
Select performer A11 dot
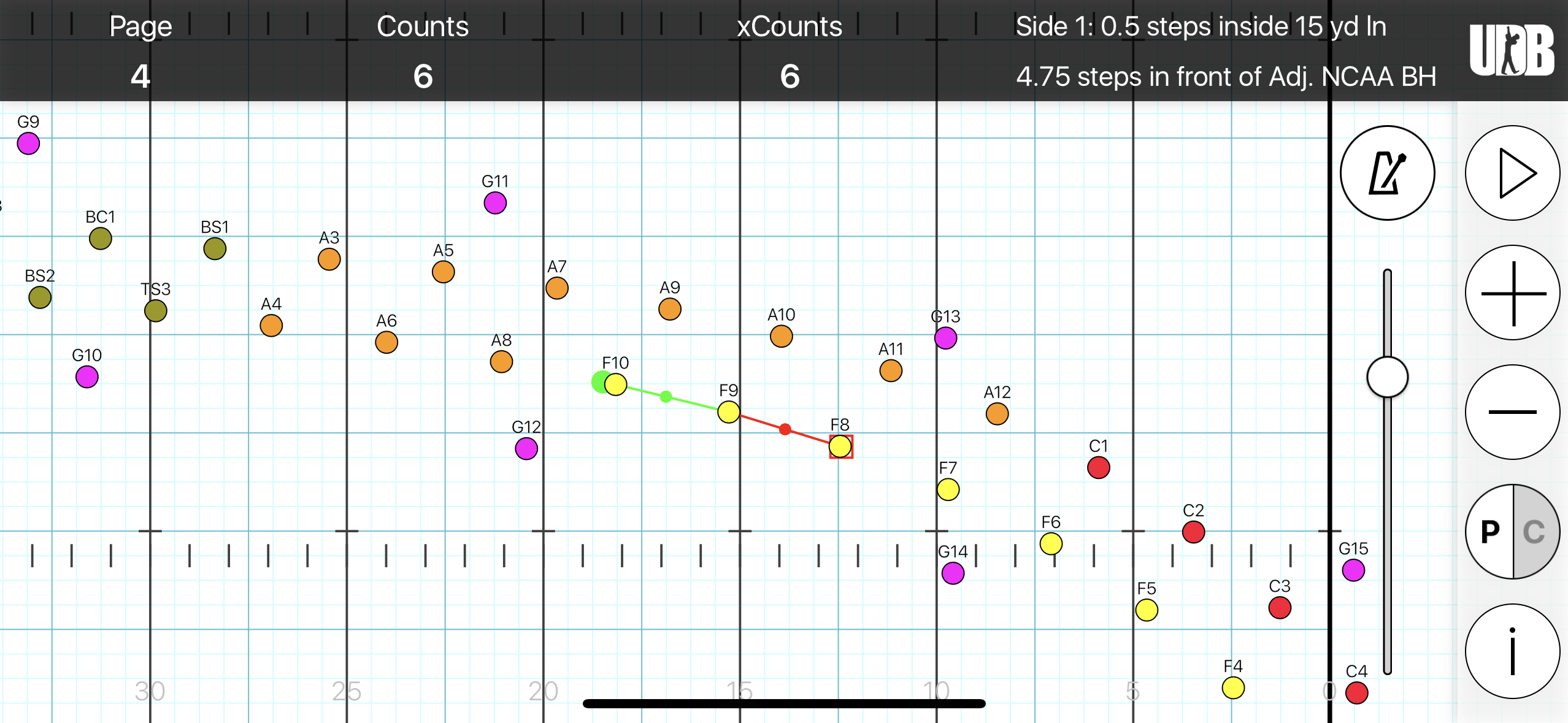coord(891,370)
